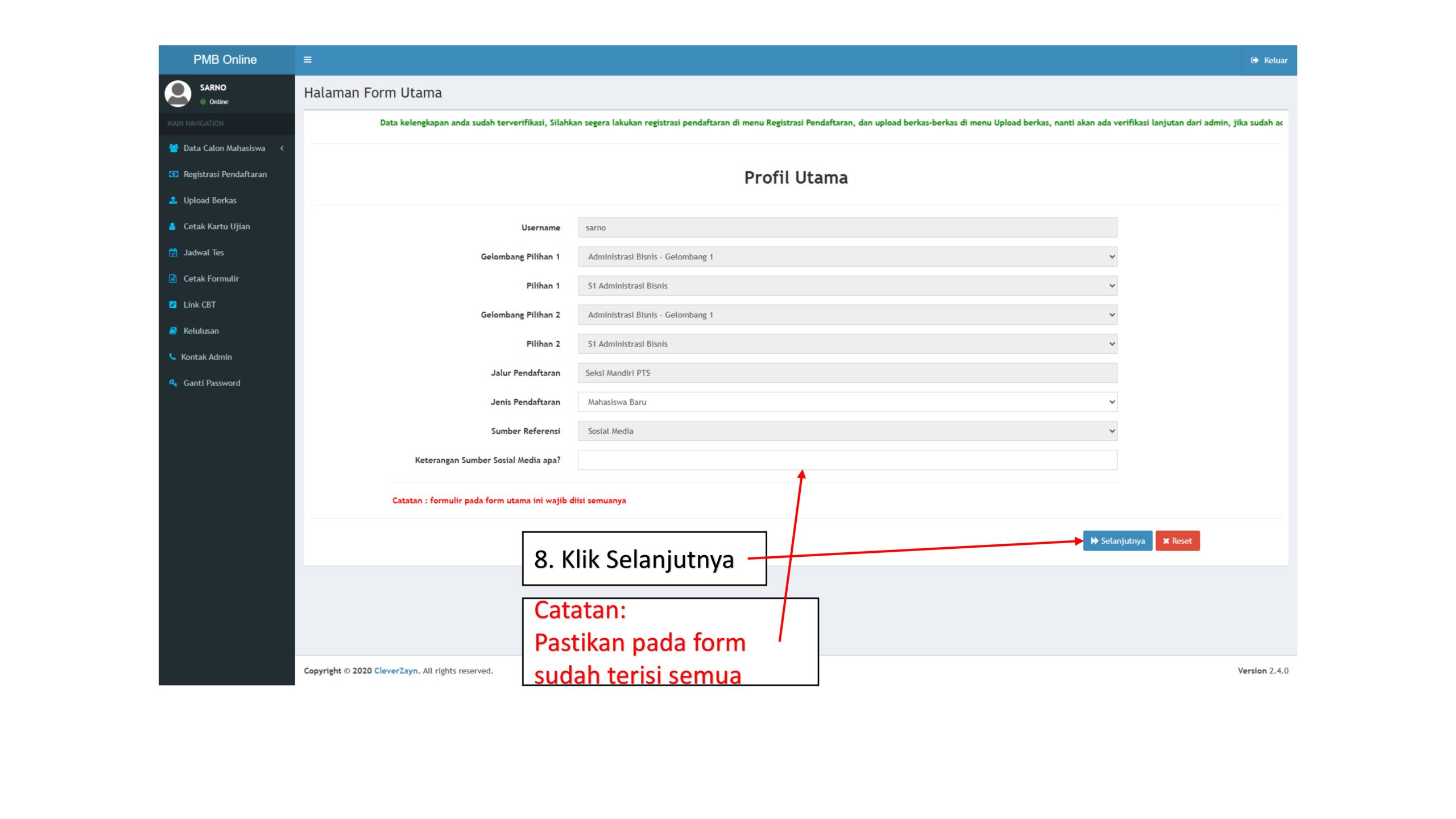Log out with Keluar link
Screen dimensions: 1456x819
coord(1269,60)
